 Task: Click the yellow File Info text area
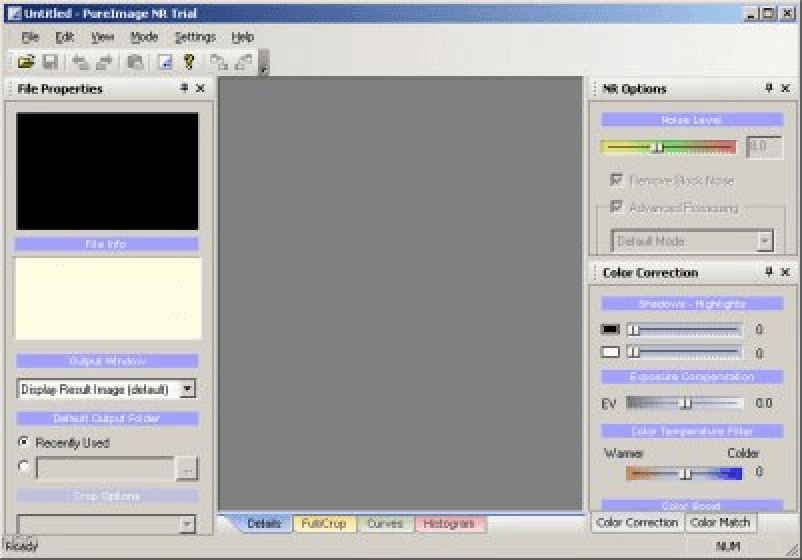108,298
